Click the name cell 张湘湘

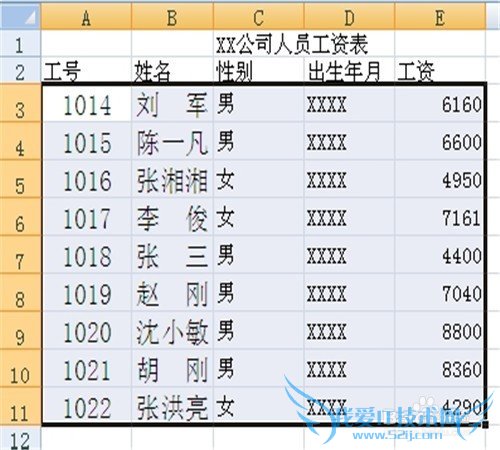(x=172, y=179)
